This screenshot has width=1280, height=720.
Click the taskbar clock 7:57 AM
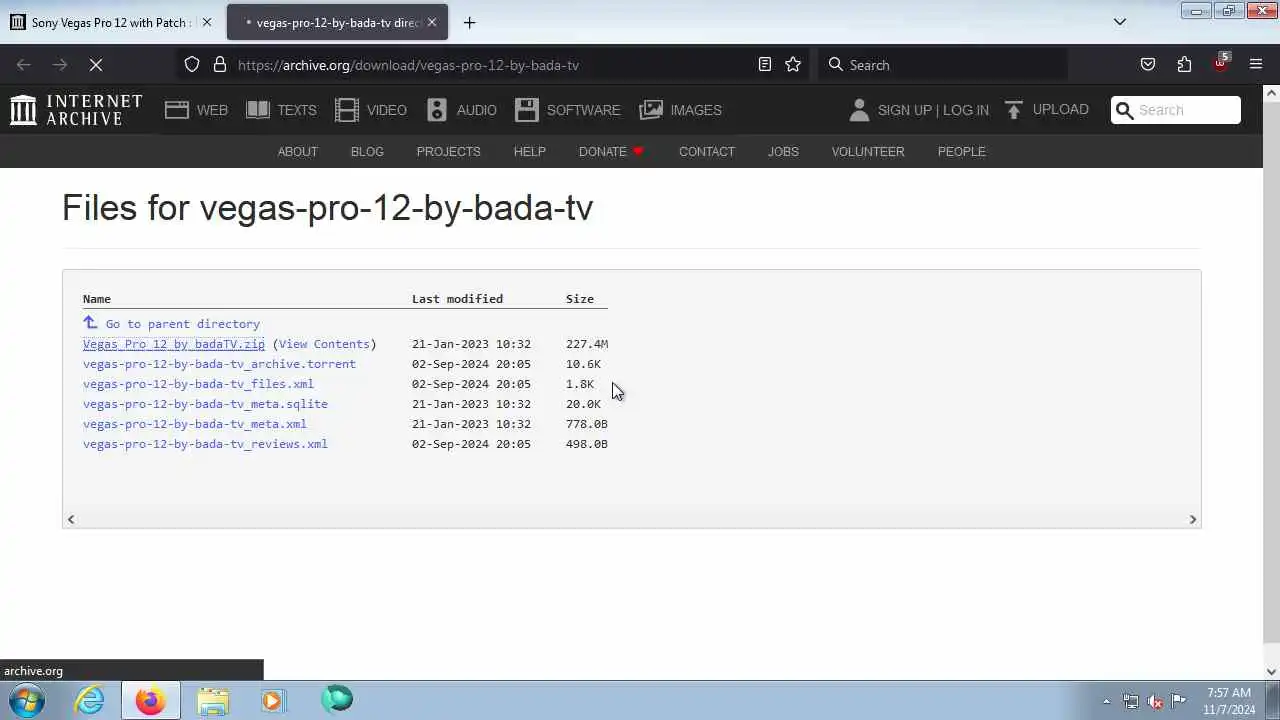1229,692
